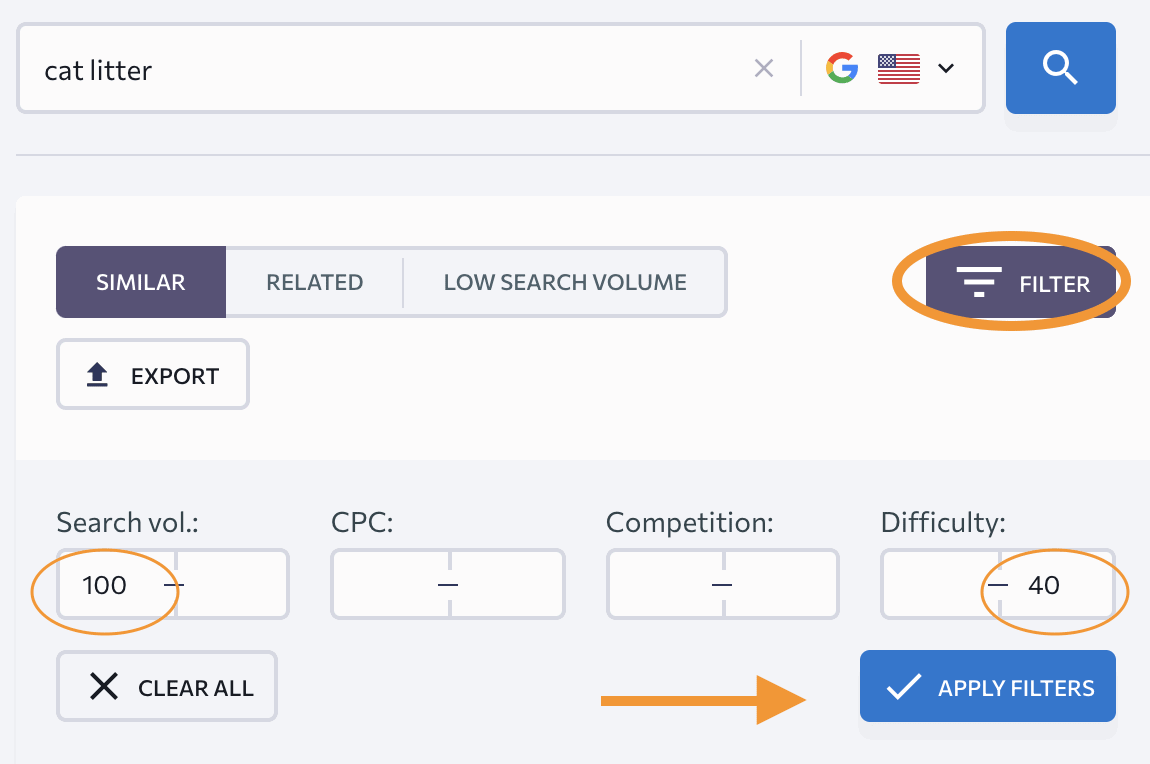
Task: Click the Difficulty maximum field showing 40
Action: (x=1057, y=584)
